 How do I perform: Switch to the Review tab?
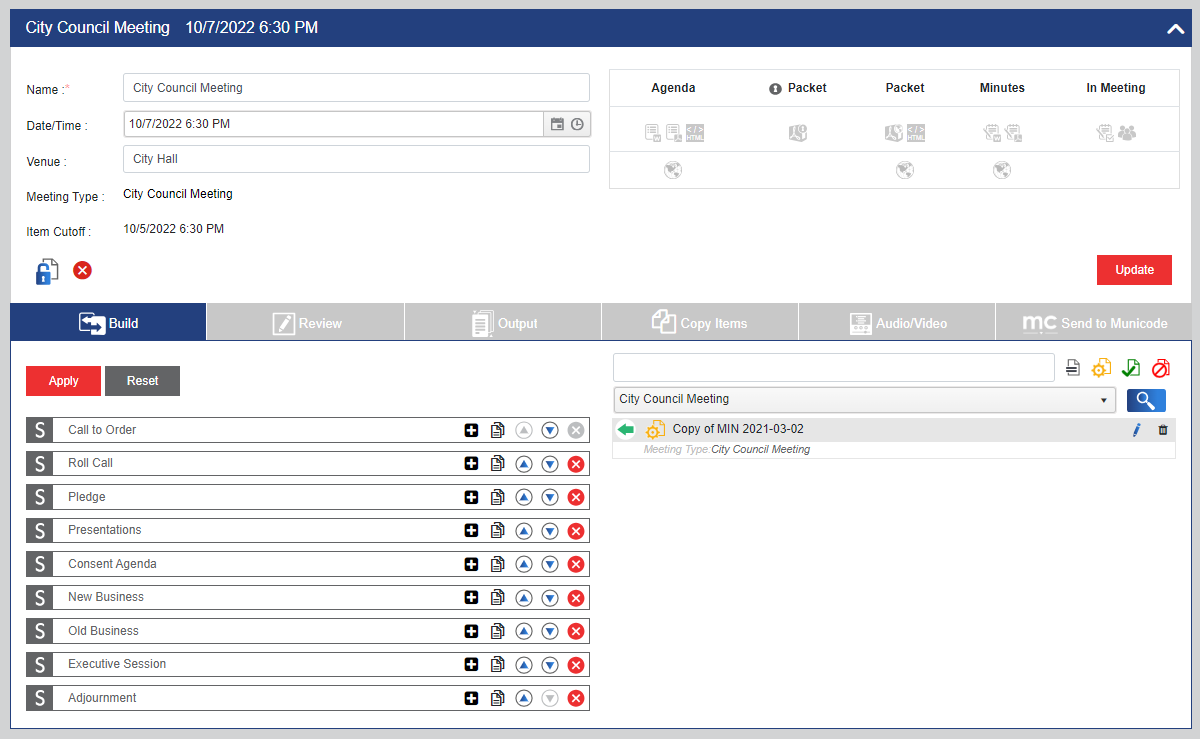tap(306, 323)
